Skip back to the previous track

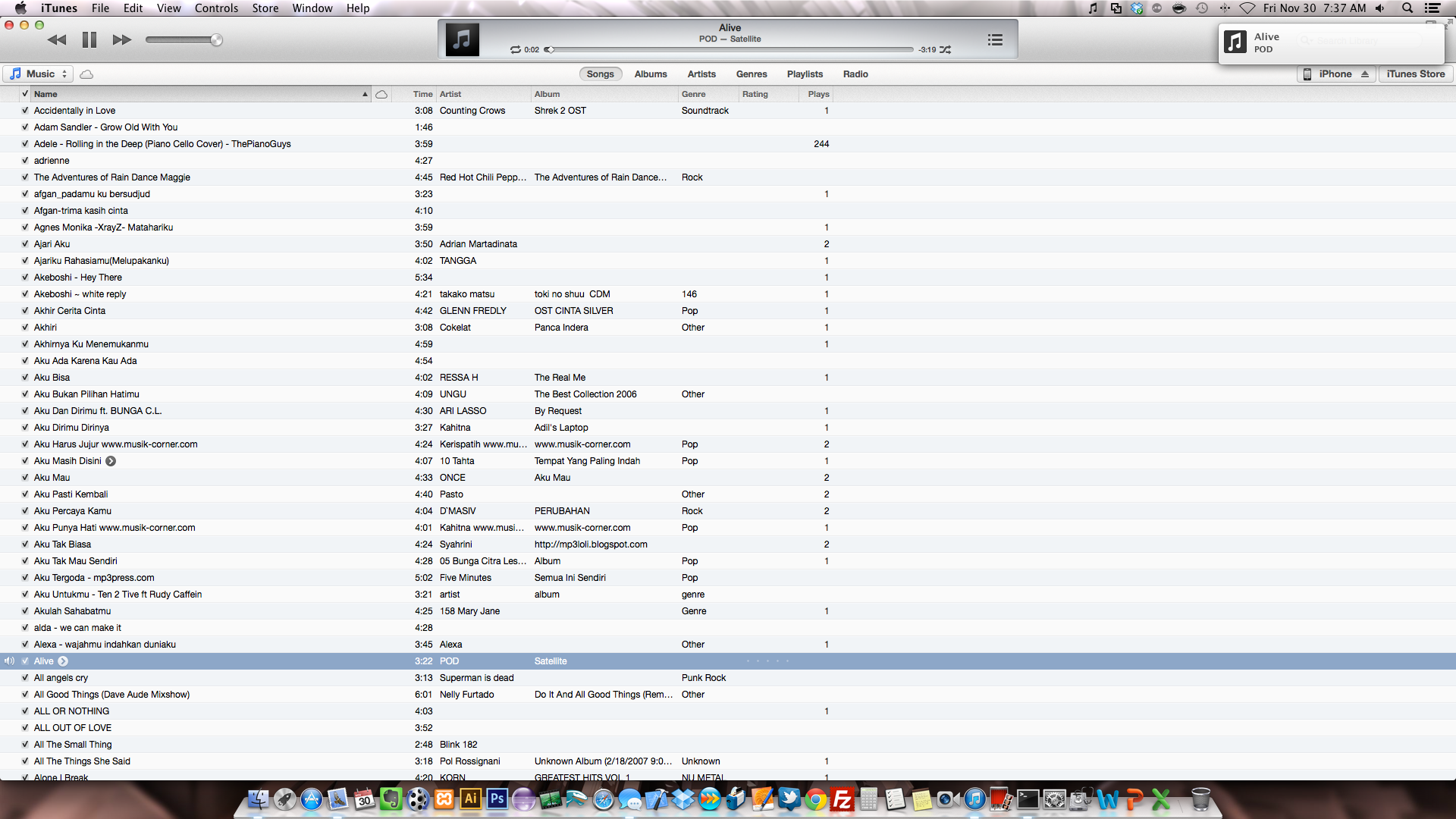57,39
